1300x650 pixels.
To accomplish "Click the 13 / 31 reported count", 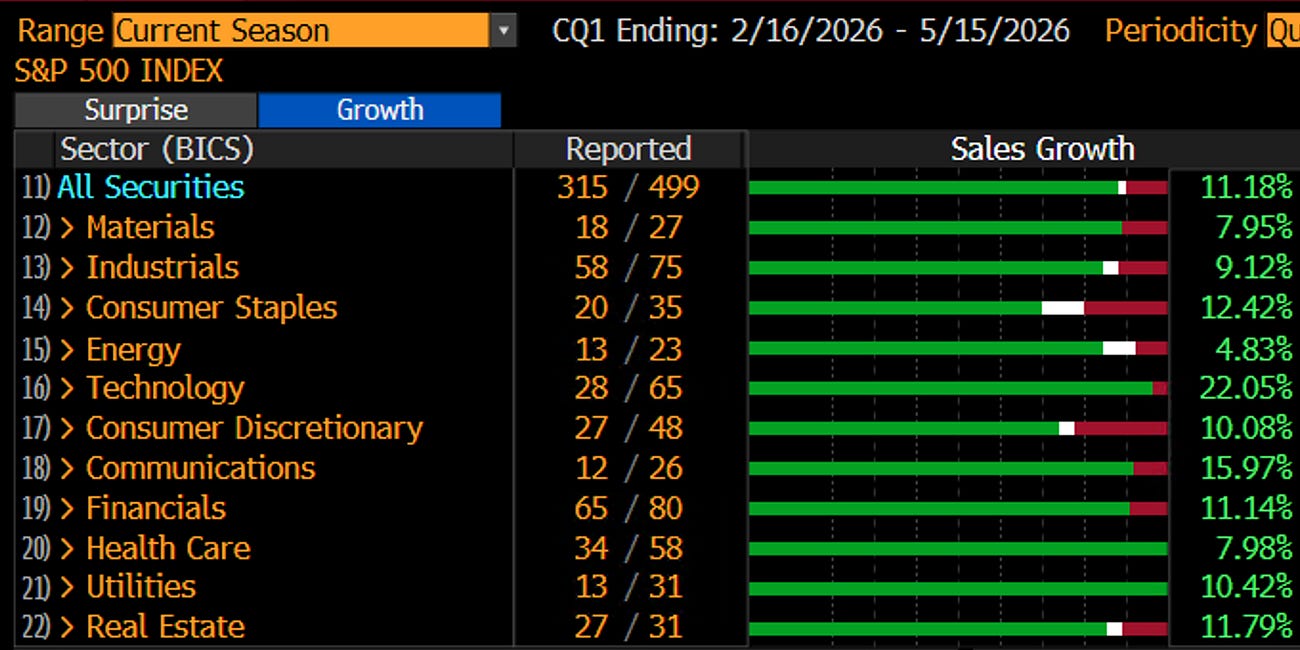I will tap(629, 586).
